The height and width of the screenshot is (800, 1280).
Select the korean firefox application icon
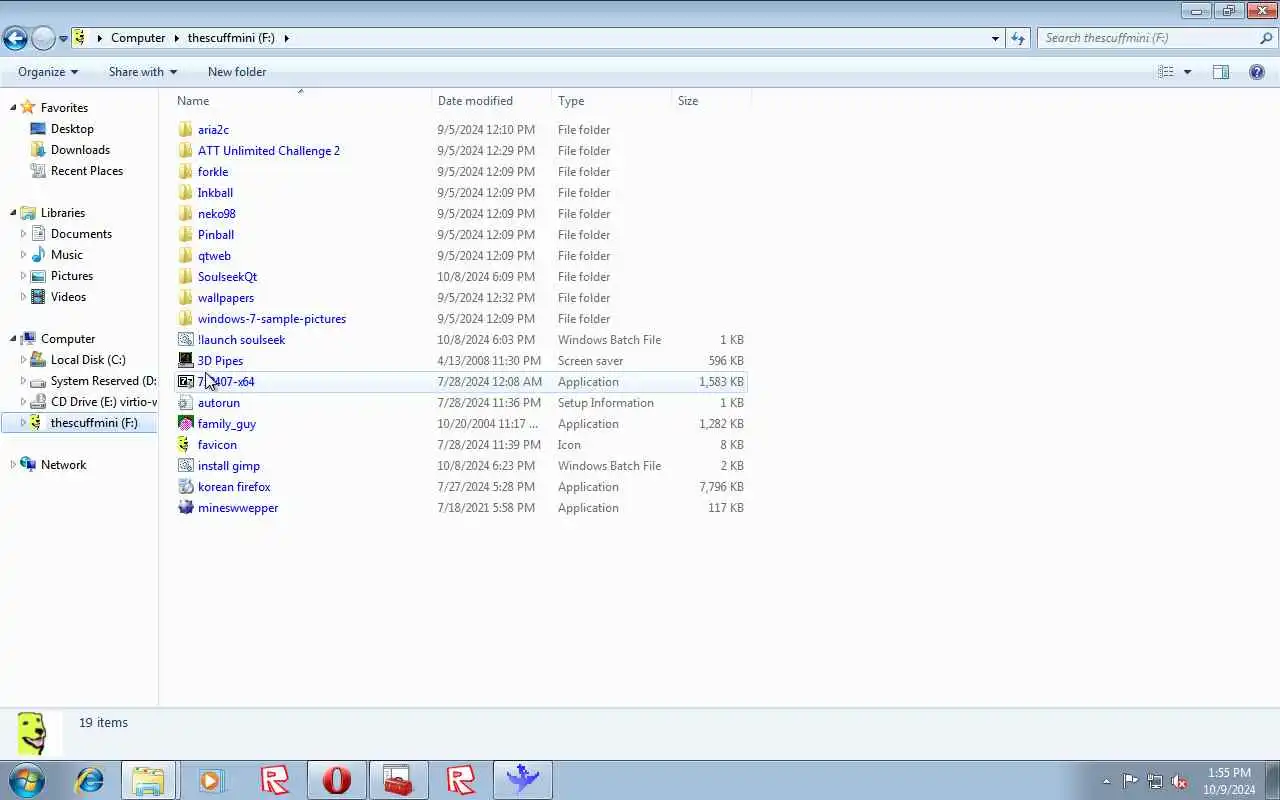(x=185, y=487)
